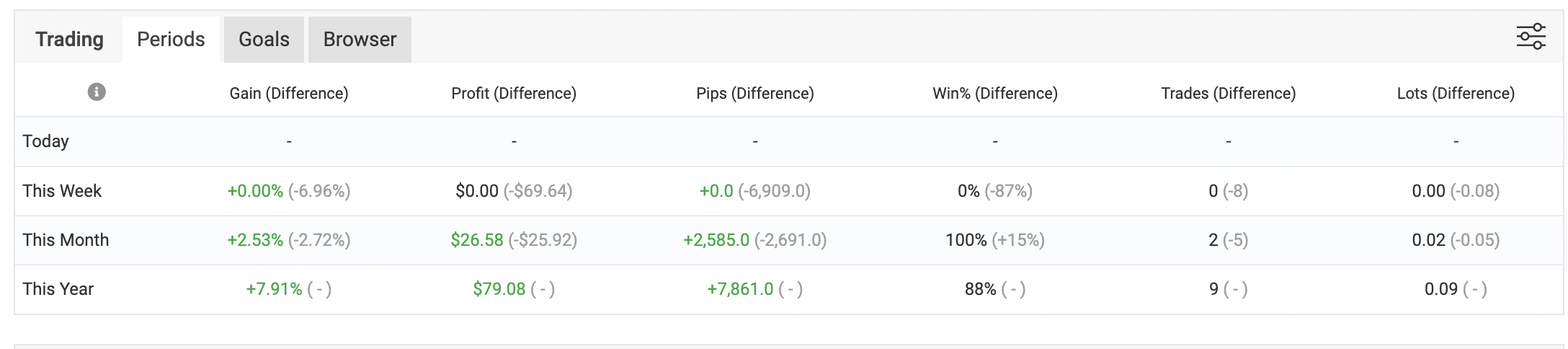The width and height of the screenshot is (1568, 349).
Task: Click This Month profit value $26.58
Action: 477,240
